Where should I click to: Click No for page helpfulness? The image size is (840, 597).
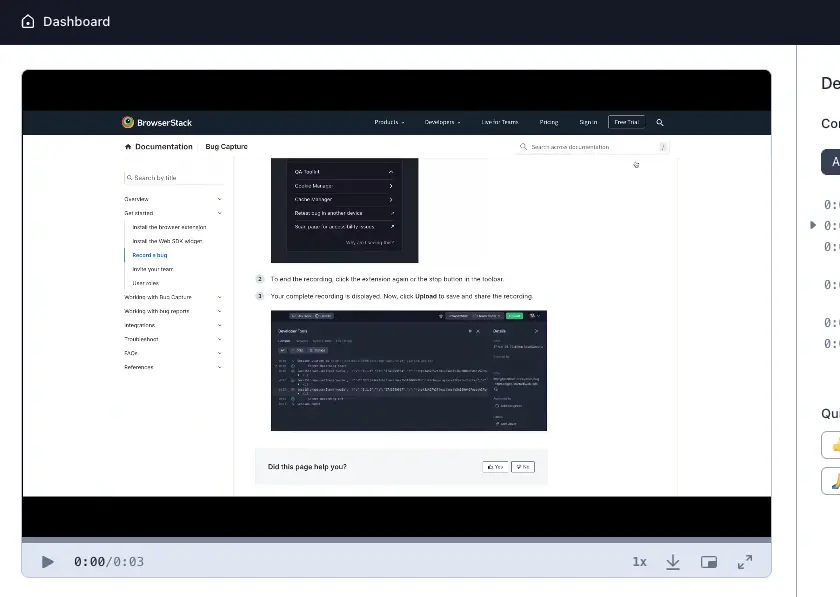523,467
